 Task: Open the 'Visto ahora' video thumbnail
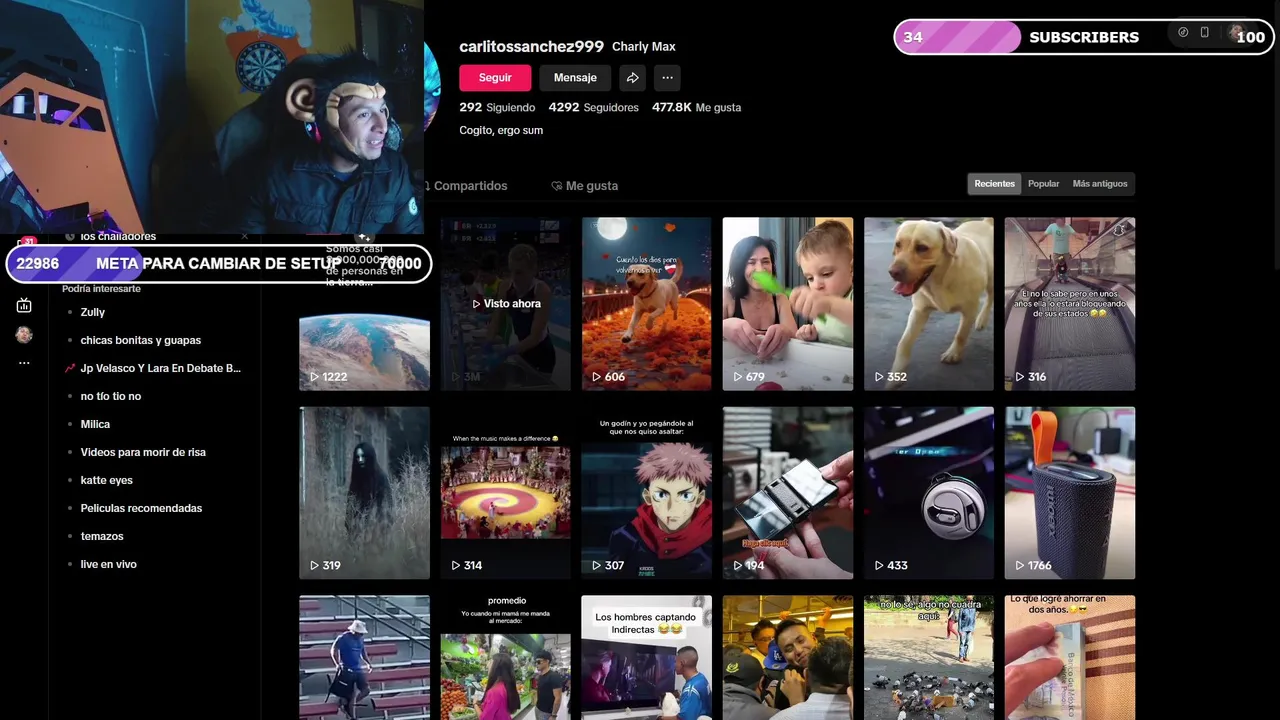506,304
